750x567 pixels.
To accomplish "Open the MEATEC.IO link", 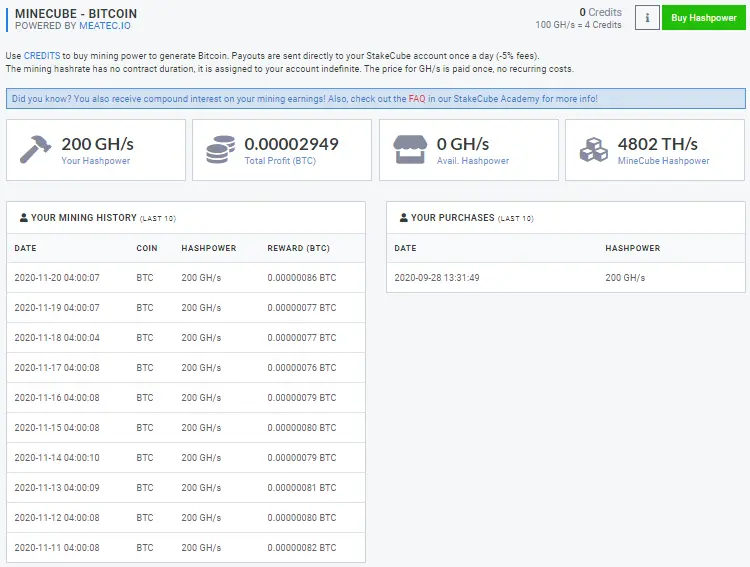I will pos(105,26).
